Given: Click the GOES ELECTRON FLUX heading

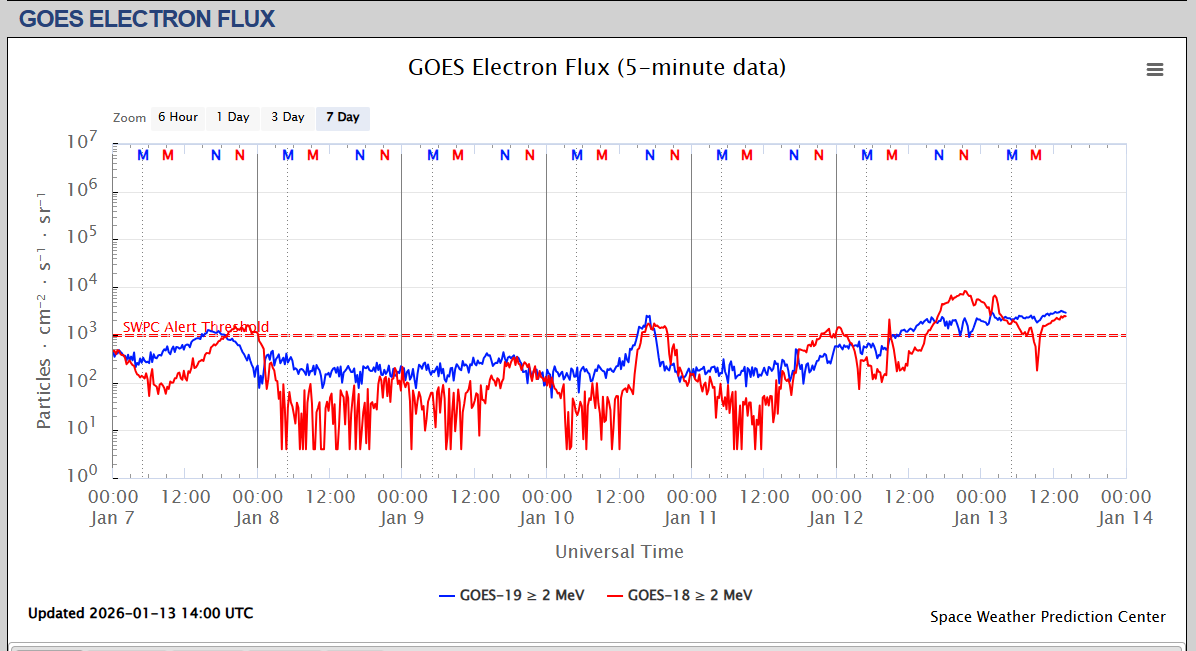Looking at the screenshot, I should click(146, 18).
